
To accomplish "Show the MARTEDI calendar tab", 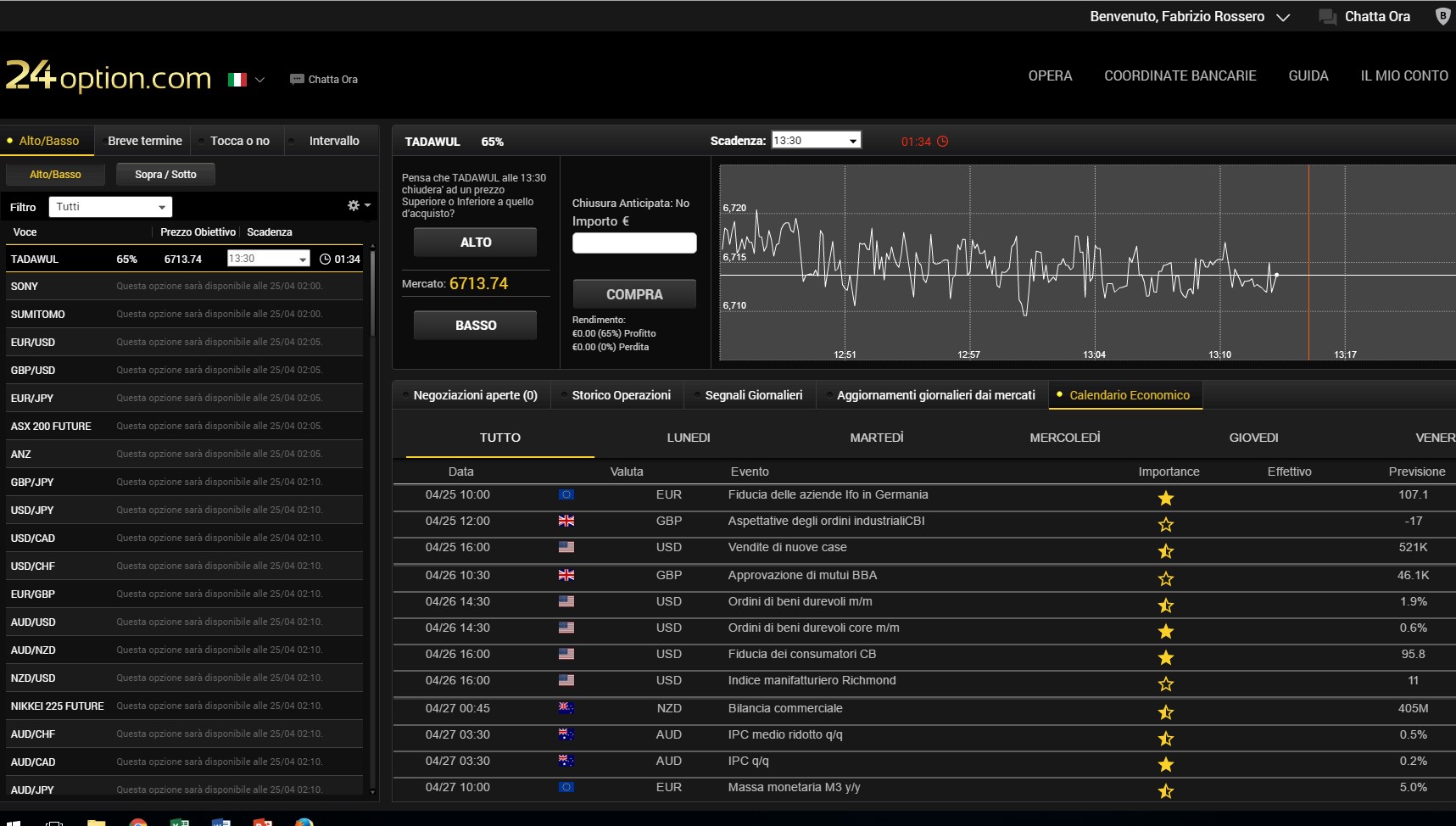I will [x=877, y=438].
